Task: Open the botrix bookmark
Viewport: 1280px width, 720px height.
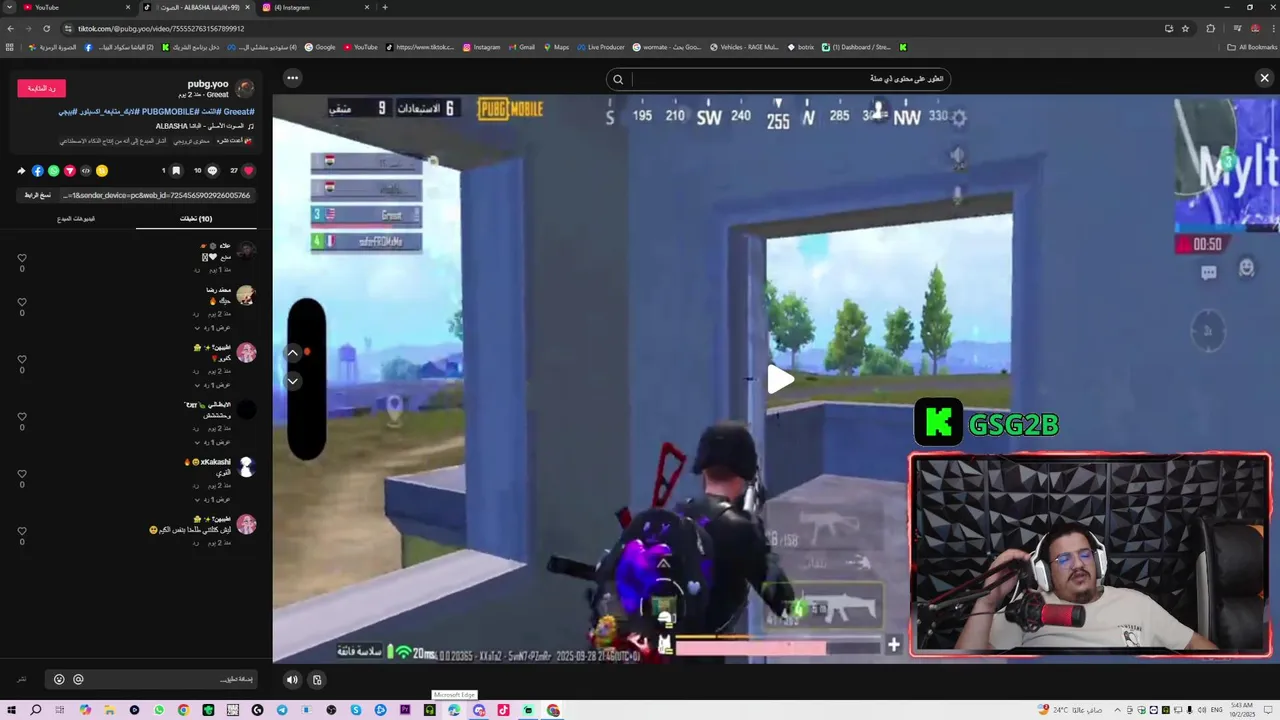Action: click(x=800, y=47)
